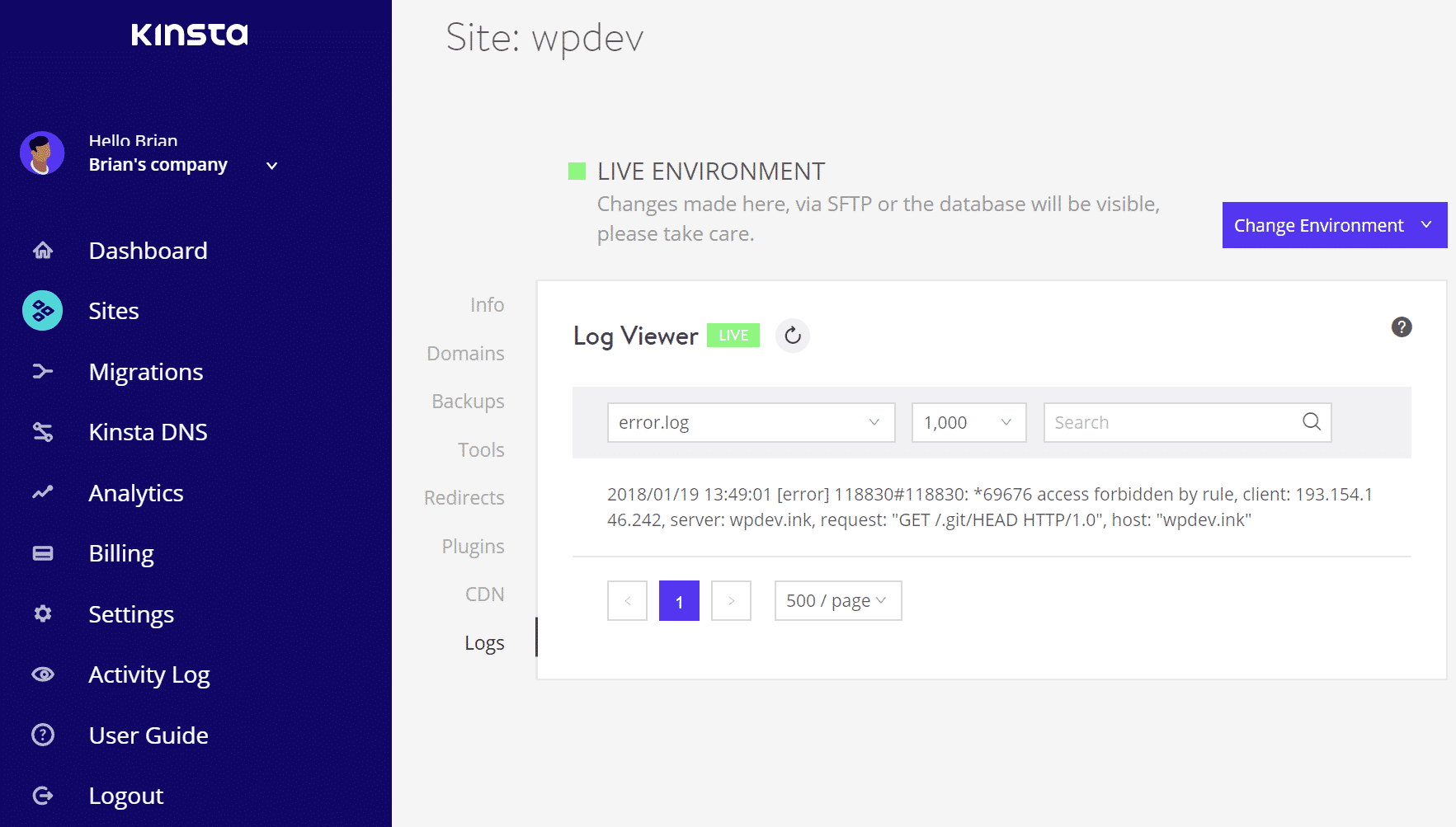Go to the Migrations page

(x=146, y=372)
